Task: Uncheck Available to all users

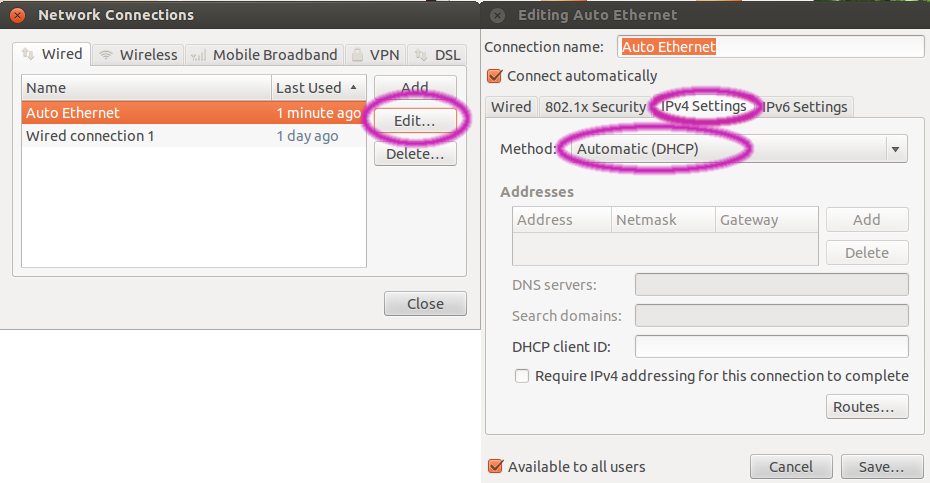Action: pyautogui.click(x=494, y=466)
